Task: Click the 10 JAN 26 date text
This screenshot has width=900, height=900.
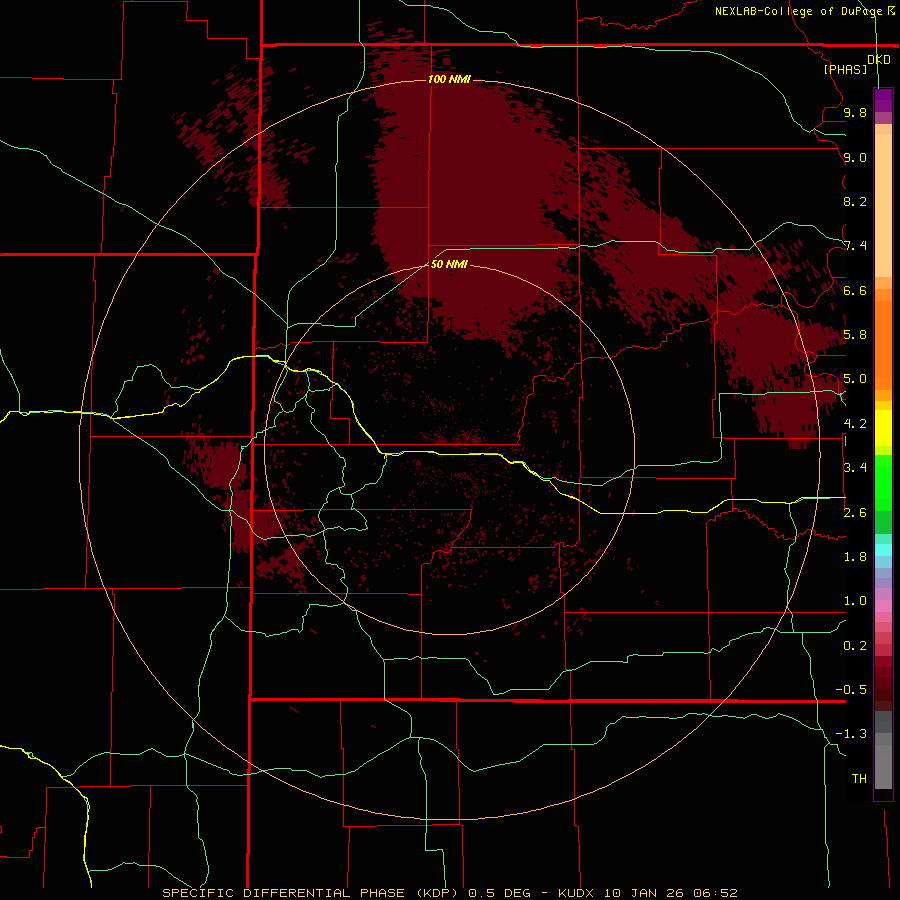Action: point(645,893)
